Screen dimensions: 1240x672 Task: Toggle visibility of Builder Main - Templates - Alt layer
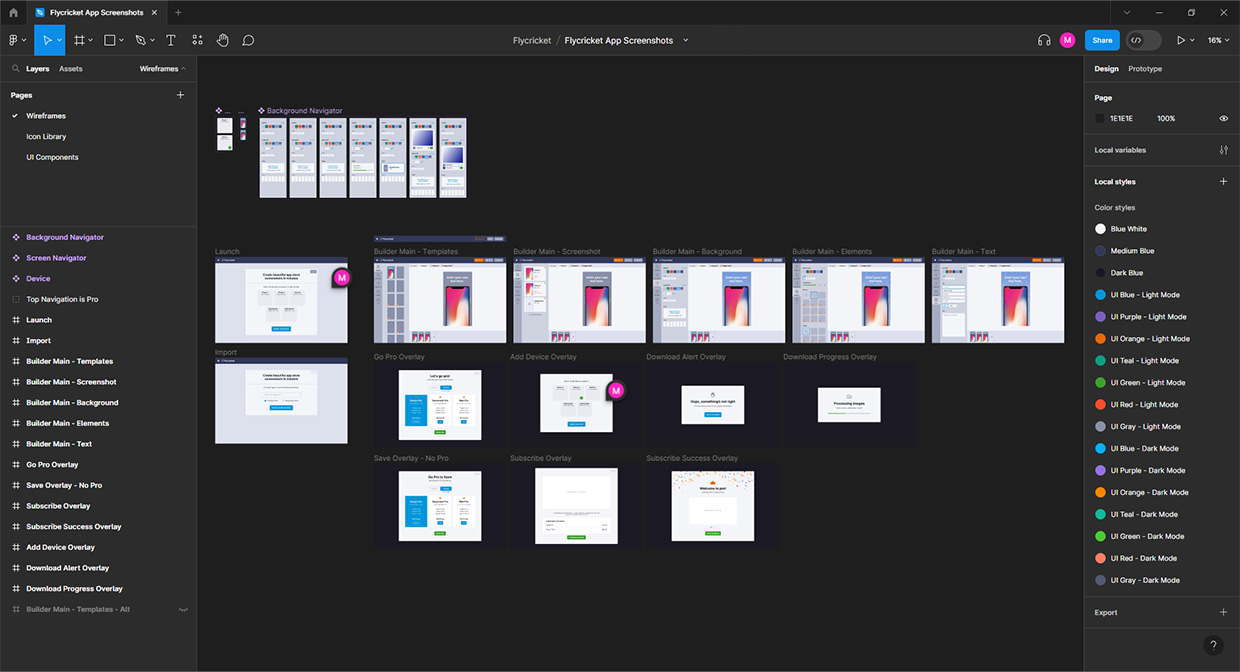pyautogui.click(x=183, y=609)
